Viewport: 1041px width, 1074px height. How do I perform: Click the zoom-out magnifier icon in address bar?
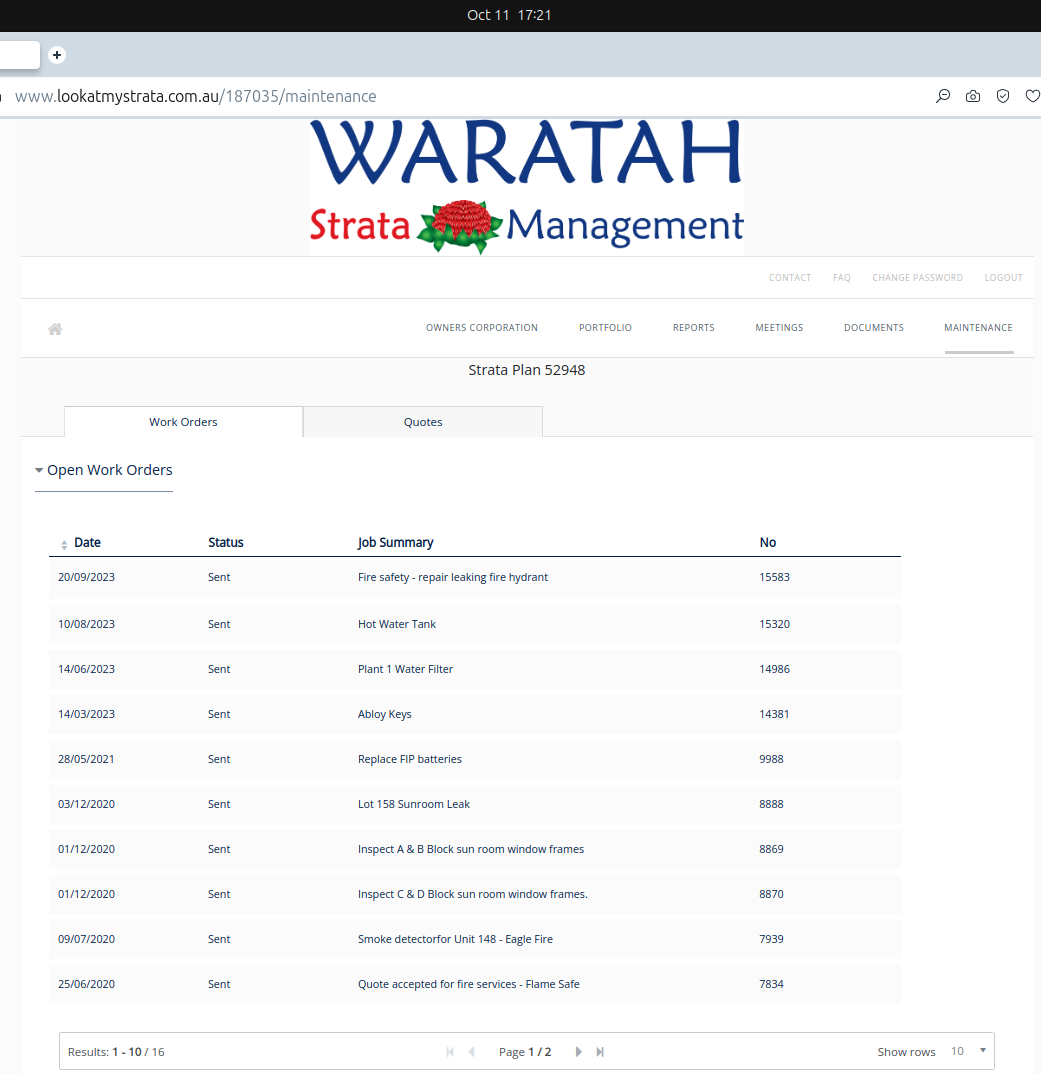click(942, 97)
